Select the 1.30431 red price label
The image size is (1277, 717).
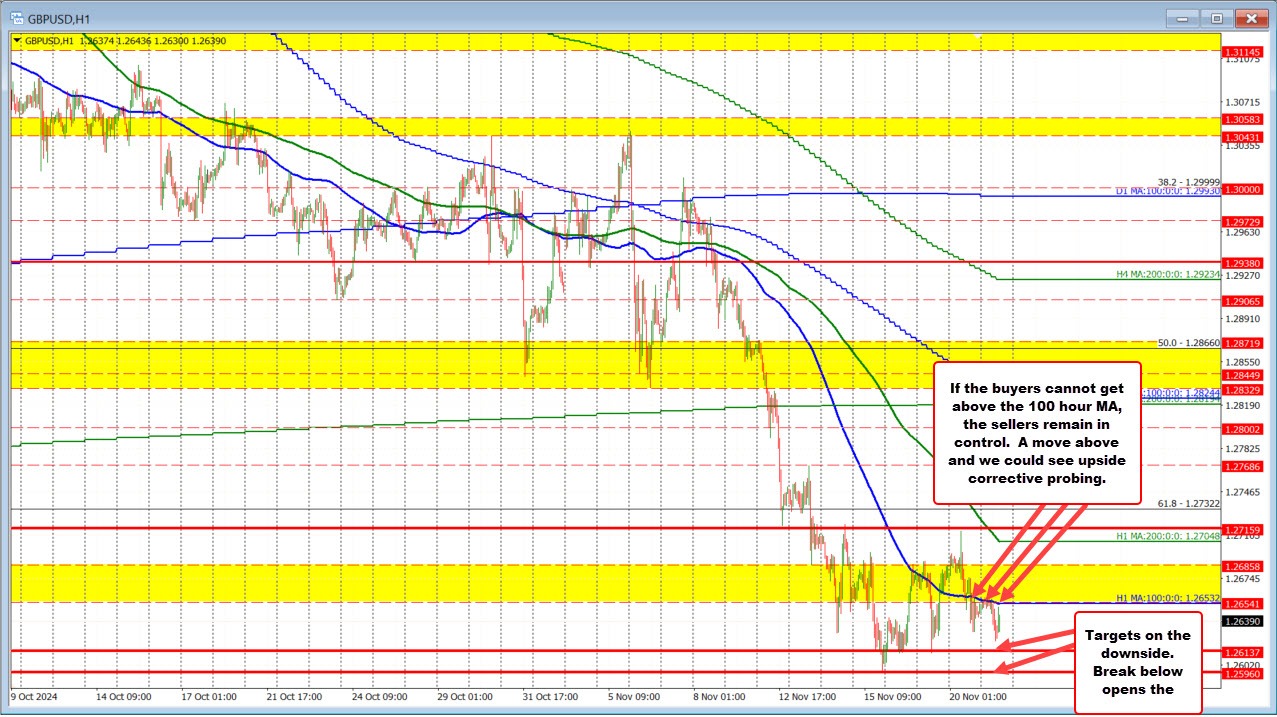coord(1244,137)
